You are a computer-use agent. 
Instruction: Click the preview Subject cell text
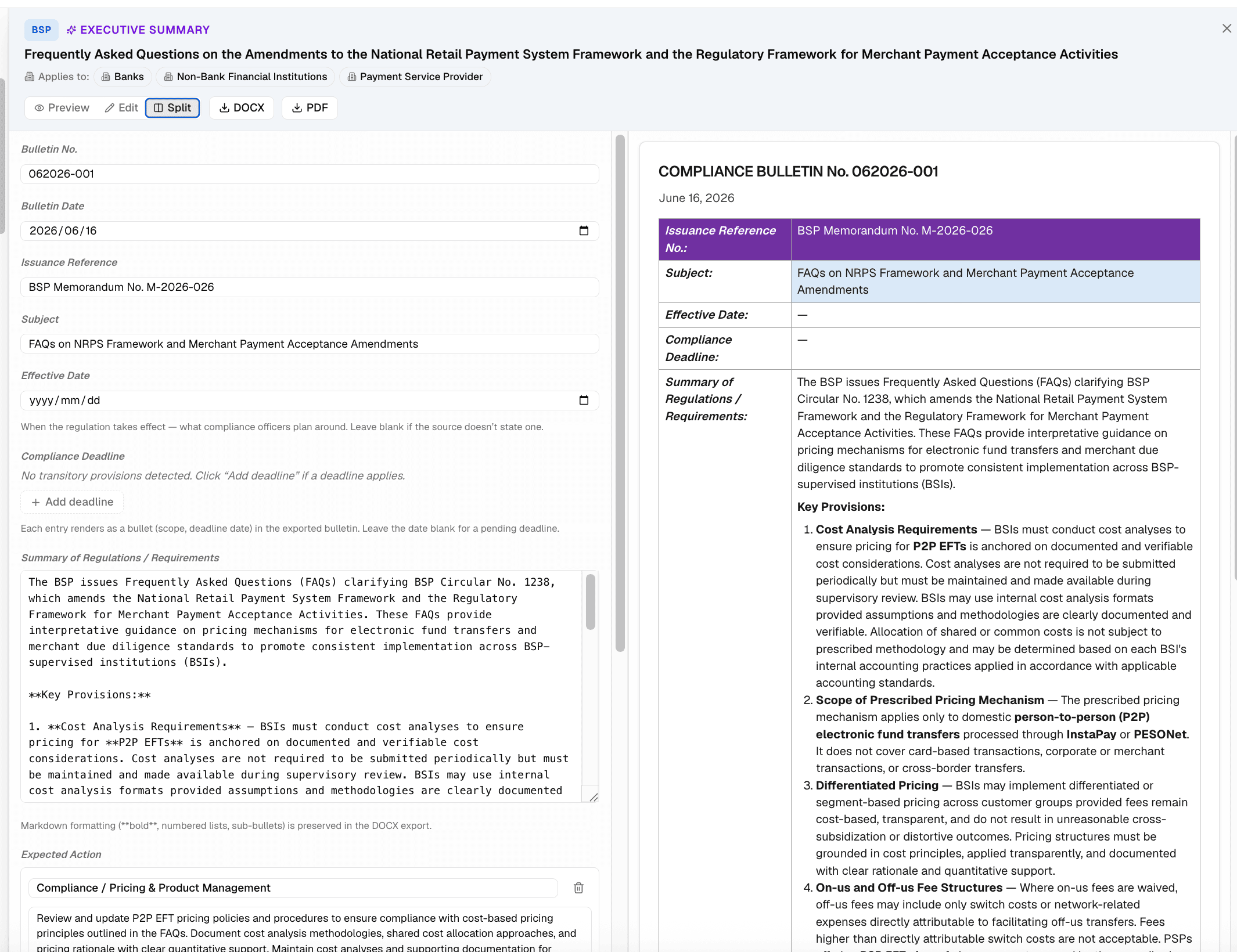point(965,282)
